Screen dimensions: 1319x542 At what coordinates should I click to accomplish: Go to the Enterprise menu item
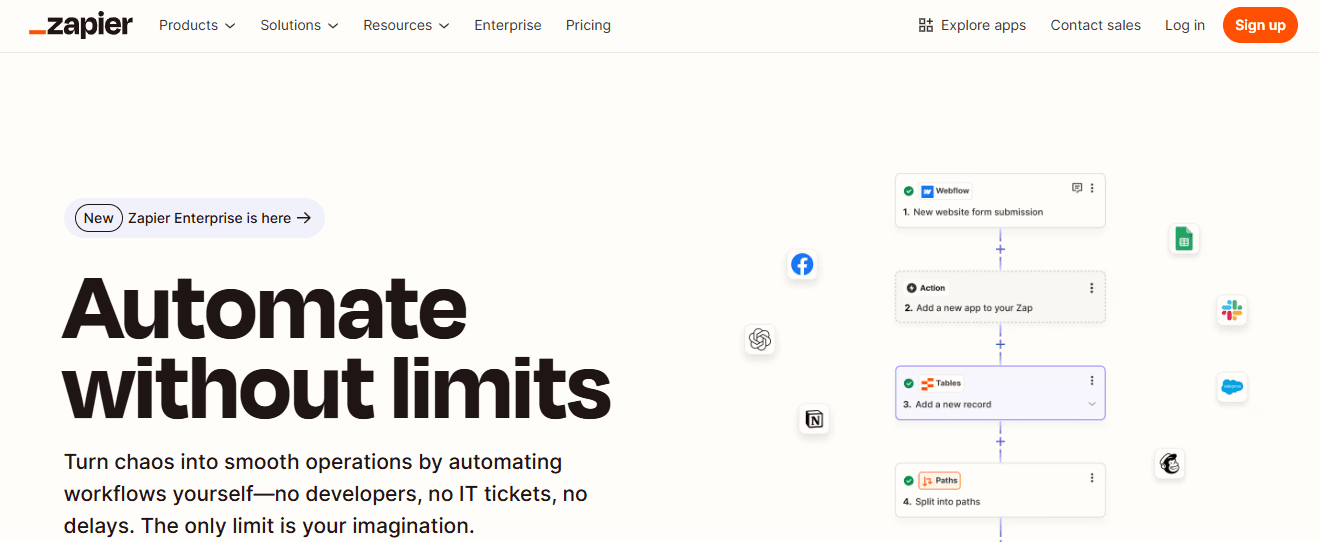(x=508, y=25)
